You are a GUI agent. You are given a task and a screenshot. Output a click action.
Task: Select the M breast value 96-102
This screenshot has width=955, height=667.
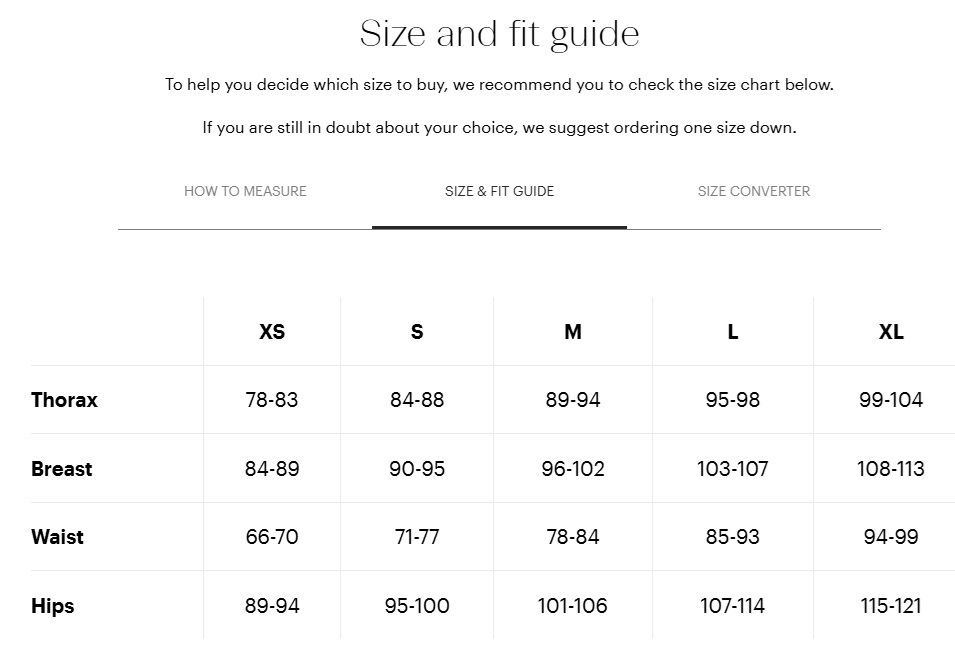(x=573, y=469)
